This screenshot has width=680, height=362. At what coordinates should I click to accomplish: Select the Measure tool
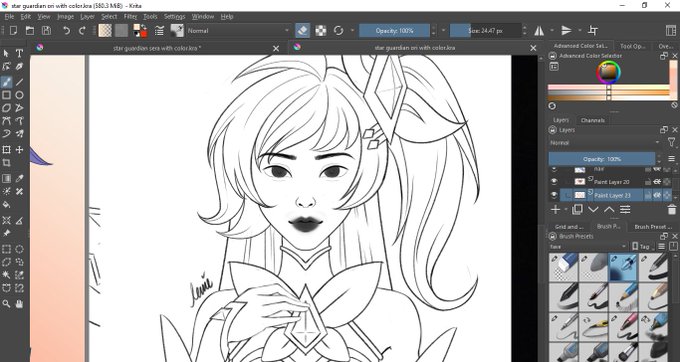[20, 221]
